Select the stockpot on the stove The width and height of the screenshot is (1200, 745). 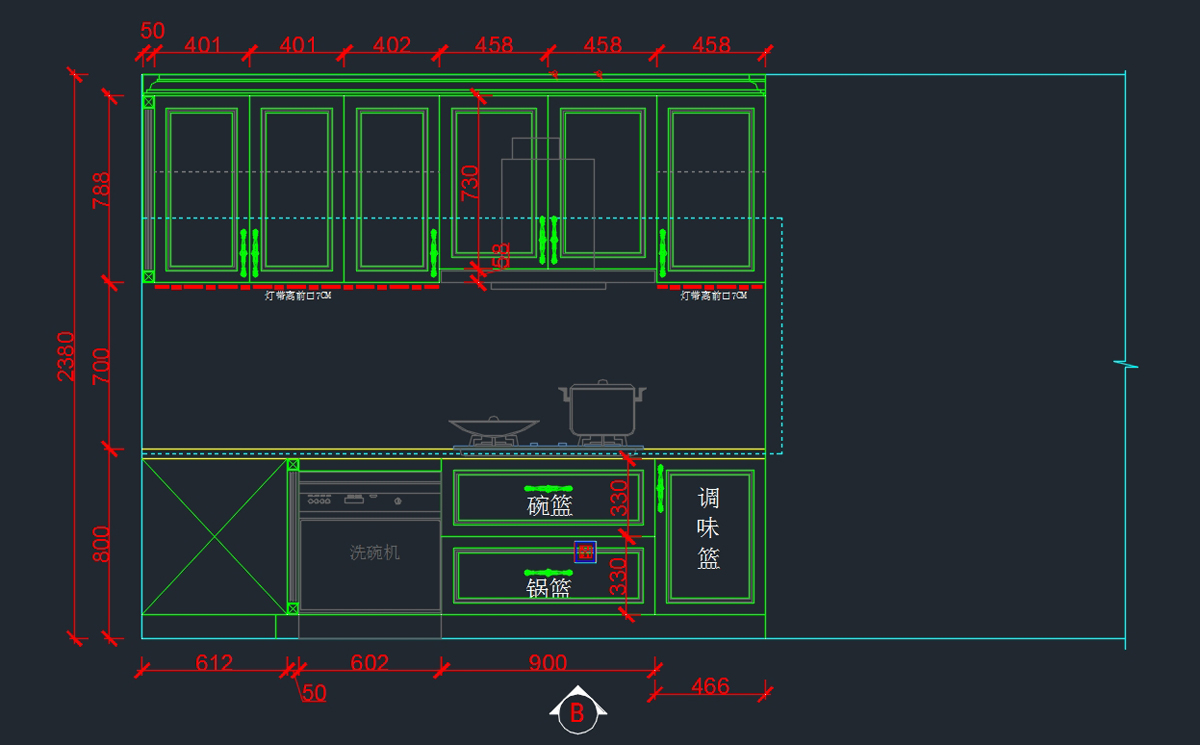point(602,408)
